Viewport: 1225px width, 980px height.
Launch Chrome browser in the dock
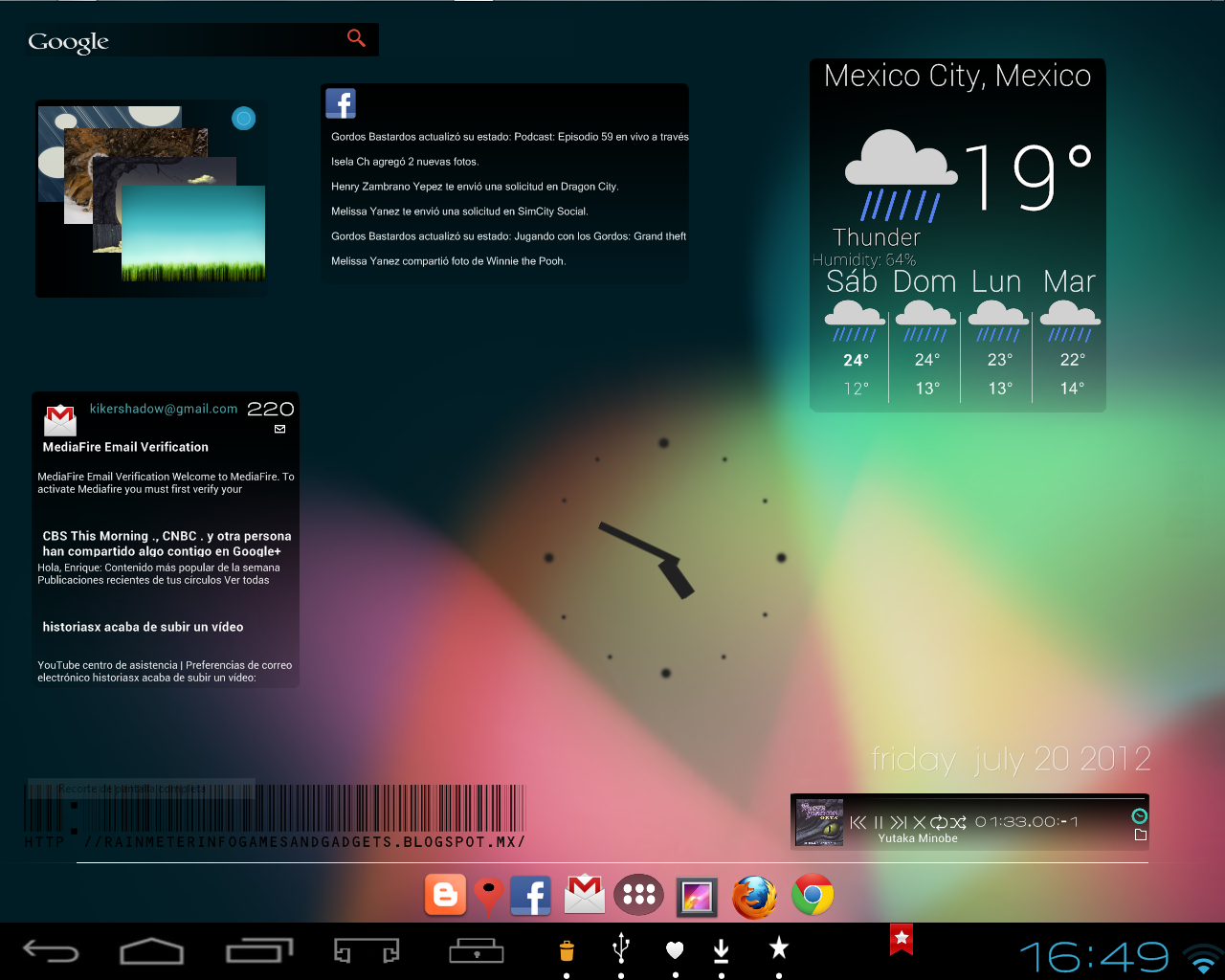[x=812, y=896]
